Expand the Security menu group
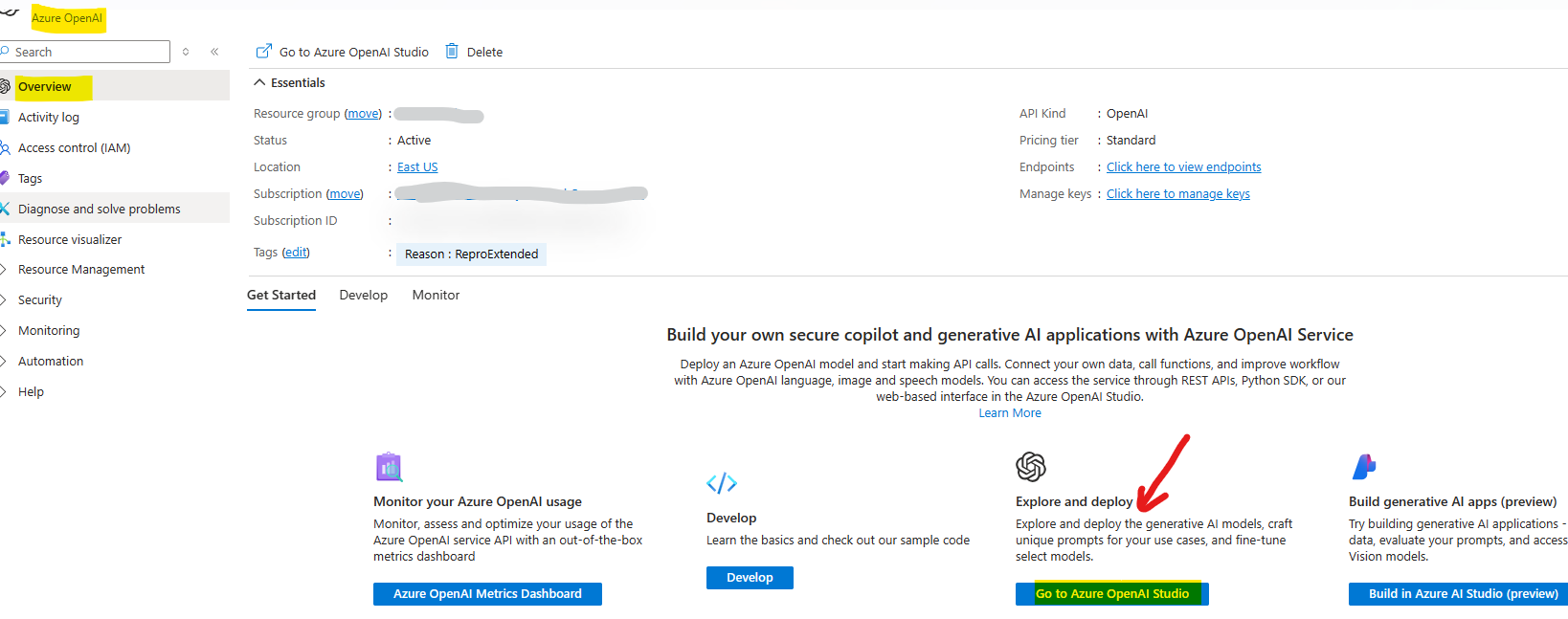Image resolution: width=1568 pixels, height=619 pixels. tap(4, 300)
